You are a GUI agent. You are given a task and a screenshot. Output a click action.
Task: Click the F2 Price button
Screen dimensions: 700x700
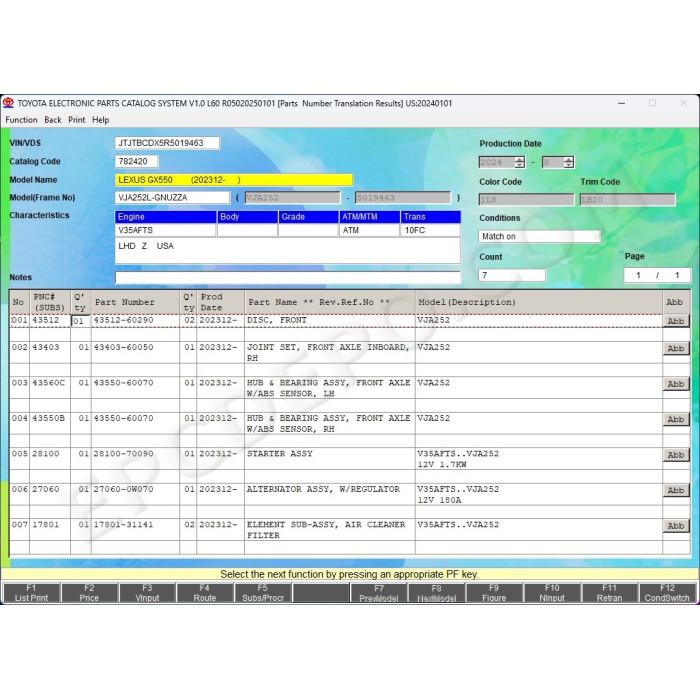[89, 593]
